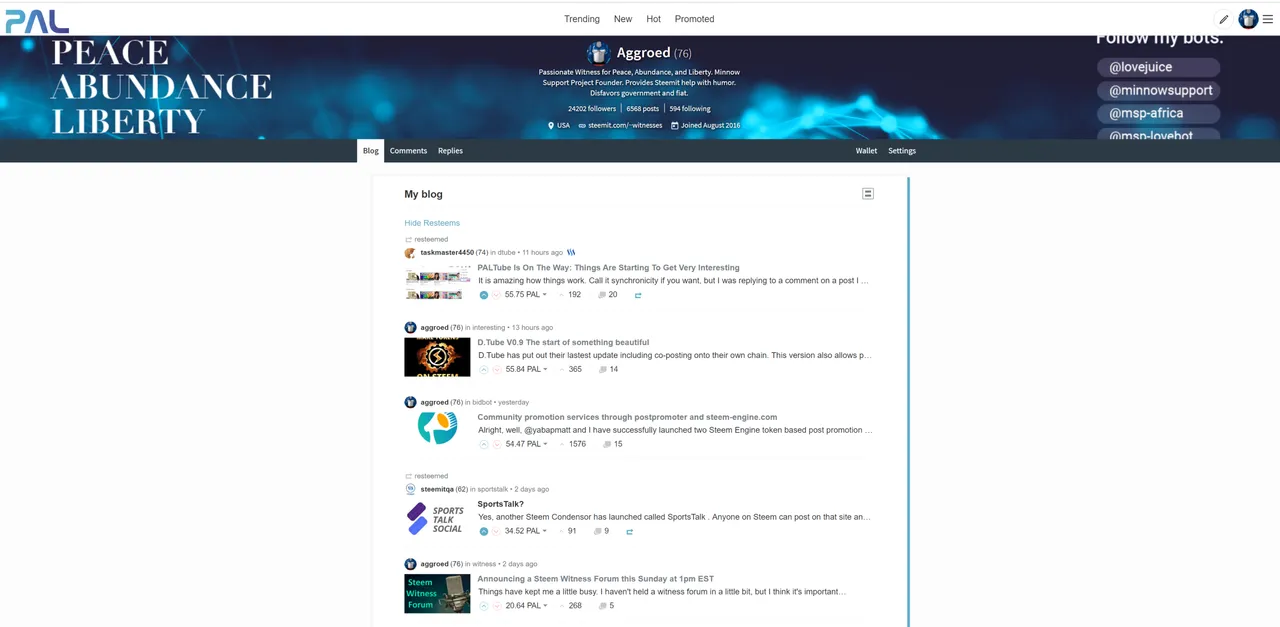Go to New in top navigation
Image resolution: width=1280 pixels, height=627 pixels.
pyautogui.click(x=623, y=19)
